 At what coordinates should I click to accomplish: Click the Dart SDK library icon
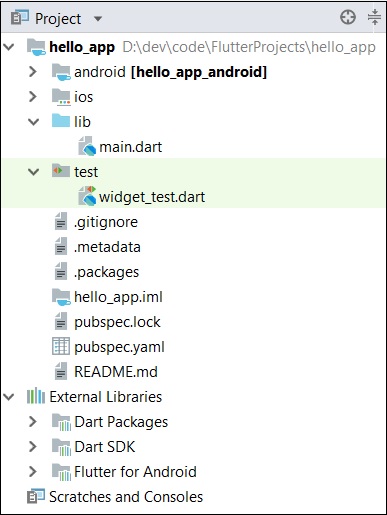62,447
